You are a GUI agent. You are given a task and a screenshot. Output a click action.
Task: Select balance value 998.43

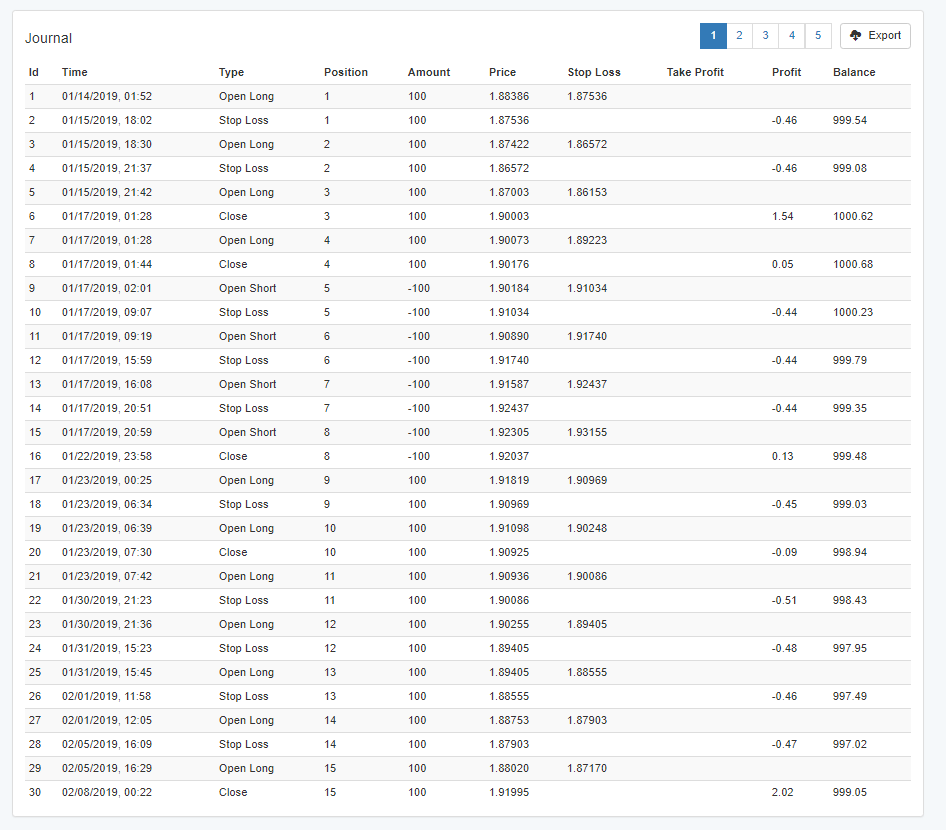[x=850, y=600]
